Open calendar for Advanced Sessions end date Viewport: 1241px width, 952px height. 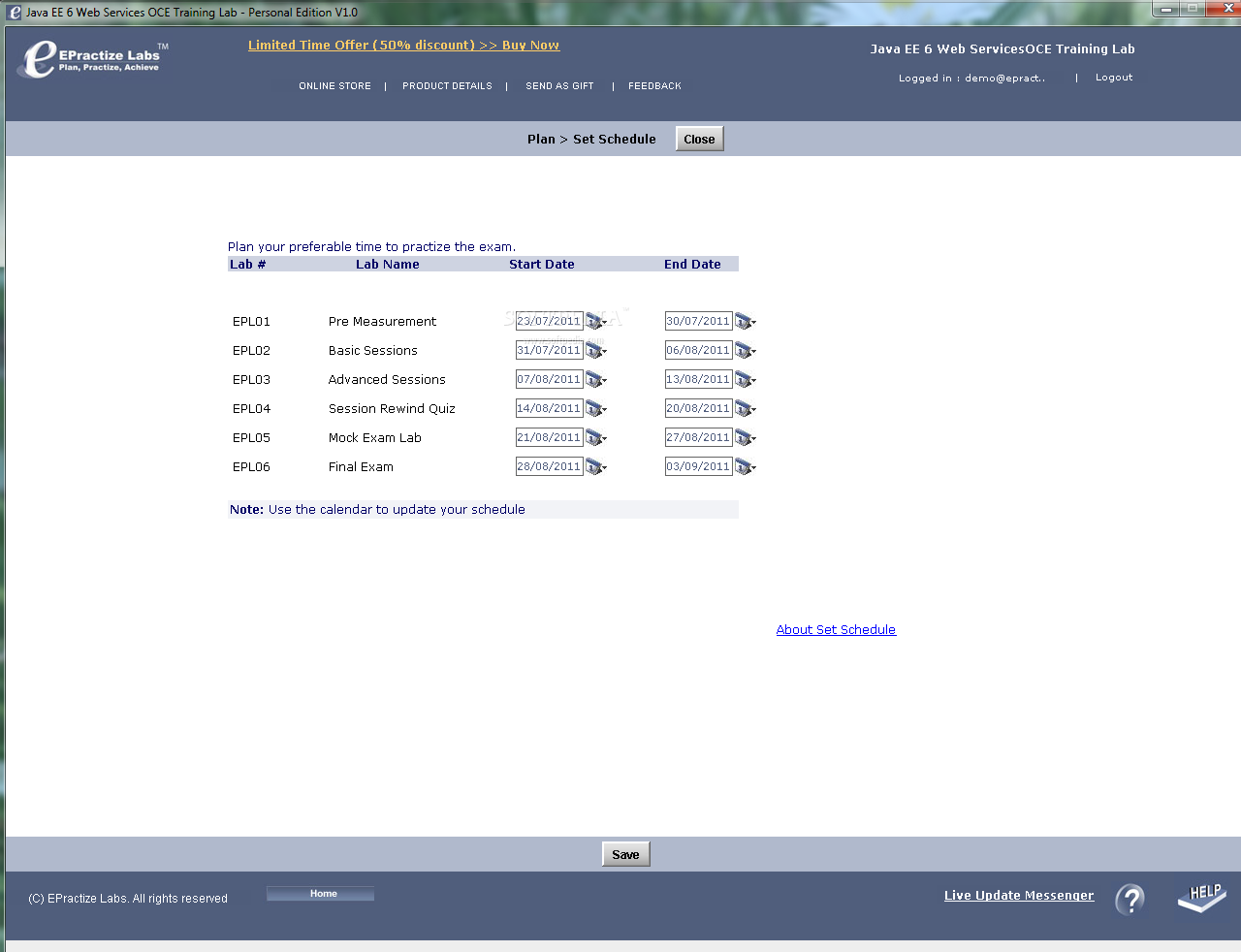[746, 380]
